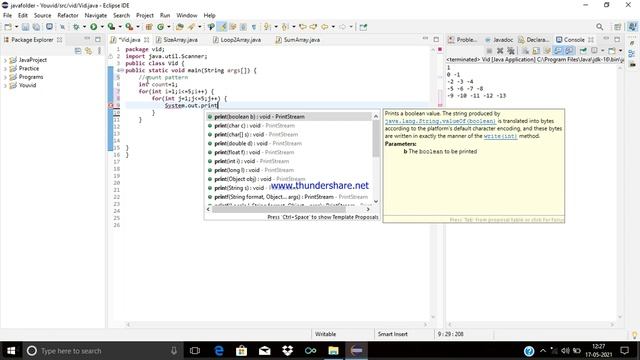The height and width of the screenshot is (360, 640).
Task: Expand the Practice project node
Action: (x=5, y=69)
